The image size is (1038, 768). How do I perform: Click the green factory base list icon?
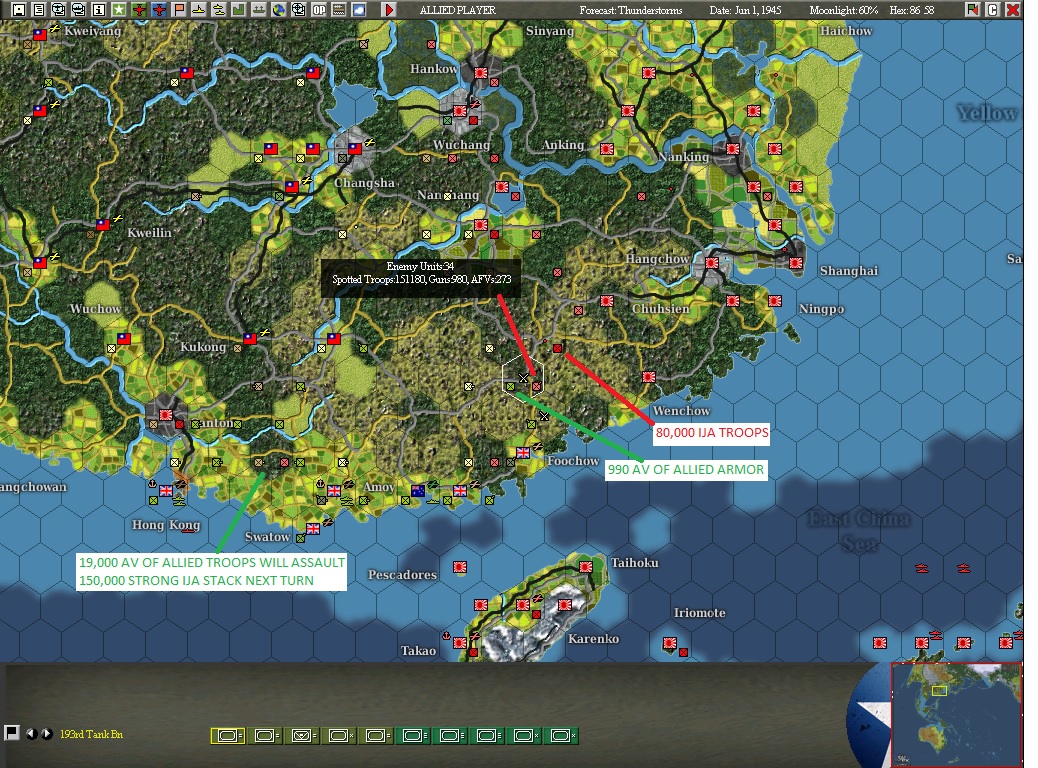pyautogui.click(x=238, y=9)
